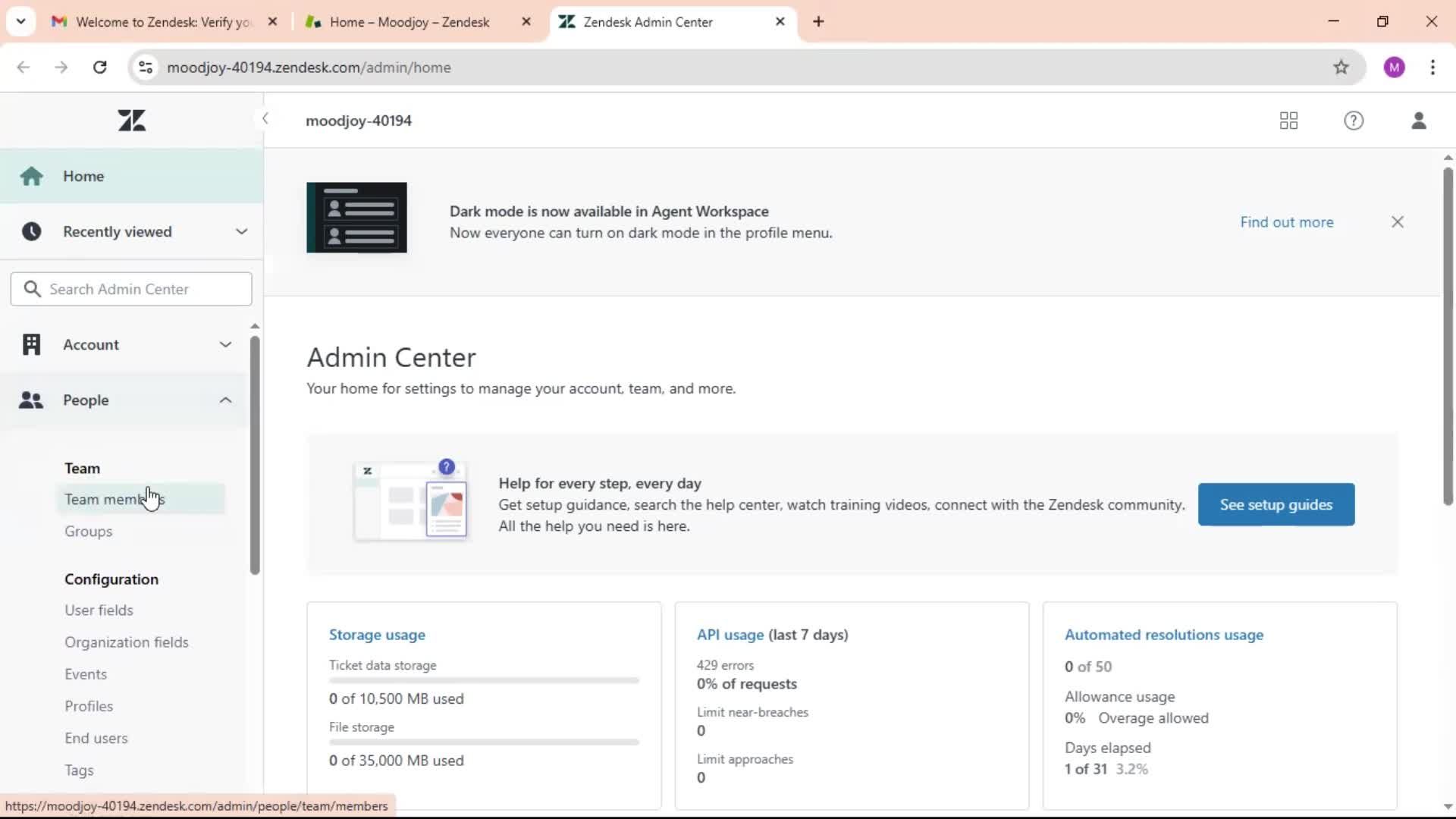Click the search magnifier icon

[x=32, y=289]
